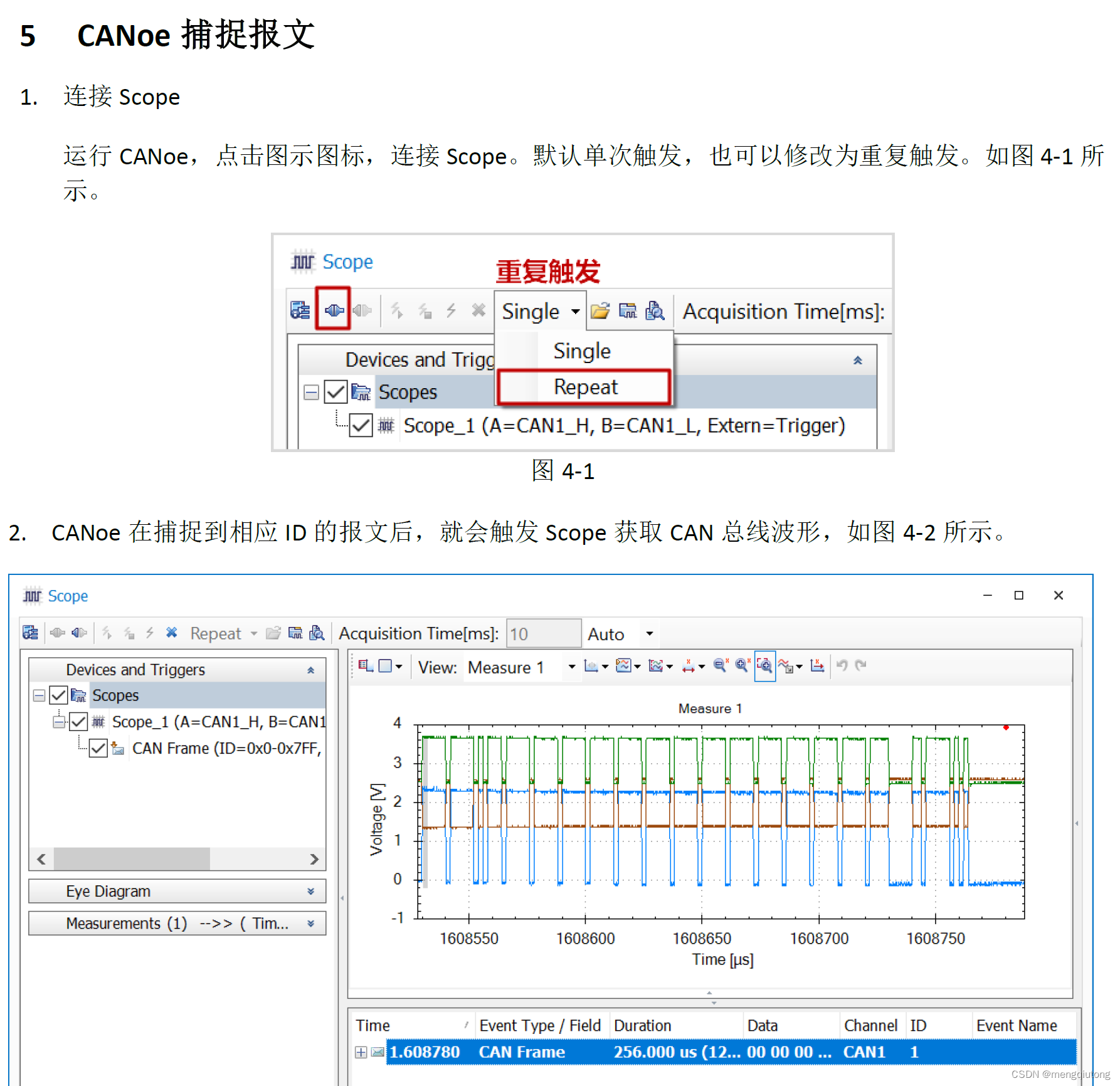Click the open folder icon in top Scope toolbar
Viewport: 1120px width, 1086px height.
click(600, 310)
